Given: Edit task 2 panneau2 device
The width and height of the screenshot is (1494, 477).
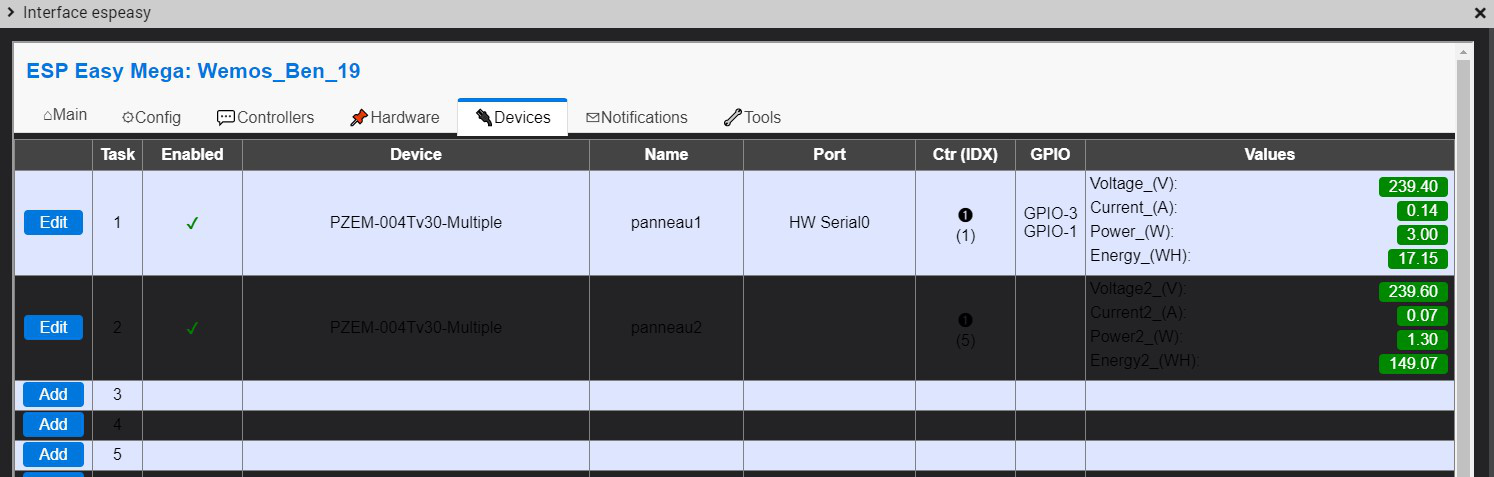Looking at the screenshot, I should [53, 328].
